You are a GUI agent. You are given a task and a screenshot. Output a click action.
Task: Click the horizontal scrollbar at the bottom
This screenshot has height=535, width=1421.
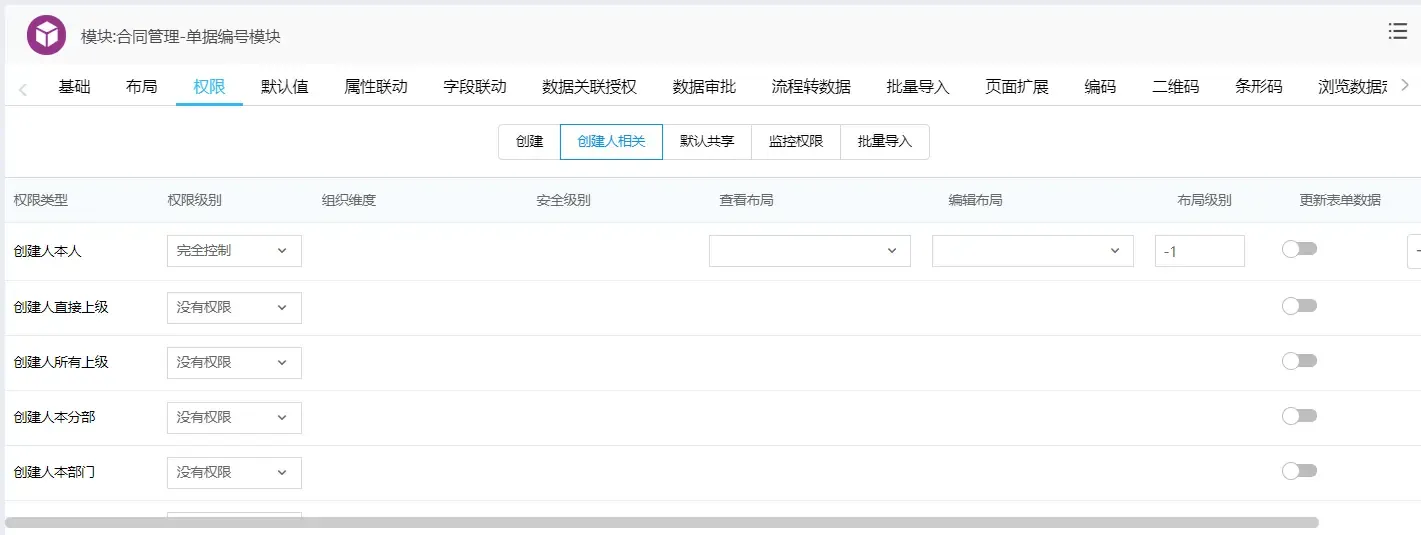[x=661, y=522]
